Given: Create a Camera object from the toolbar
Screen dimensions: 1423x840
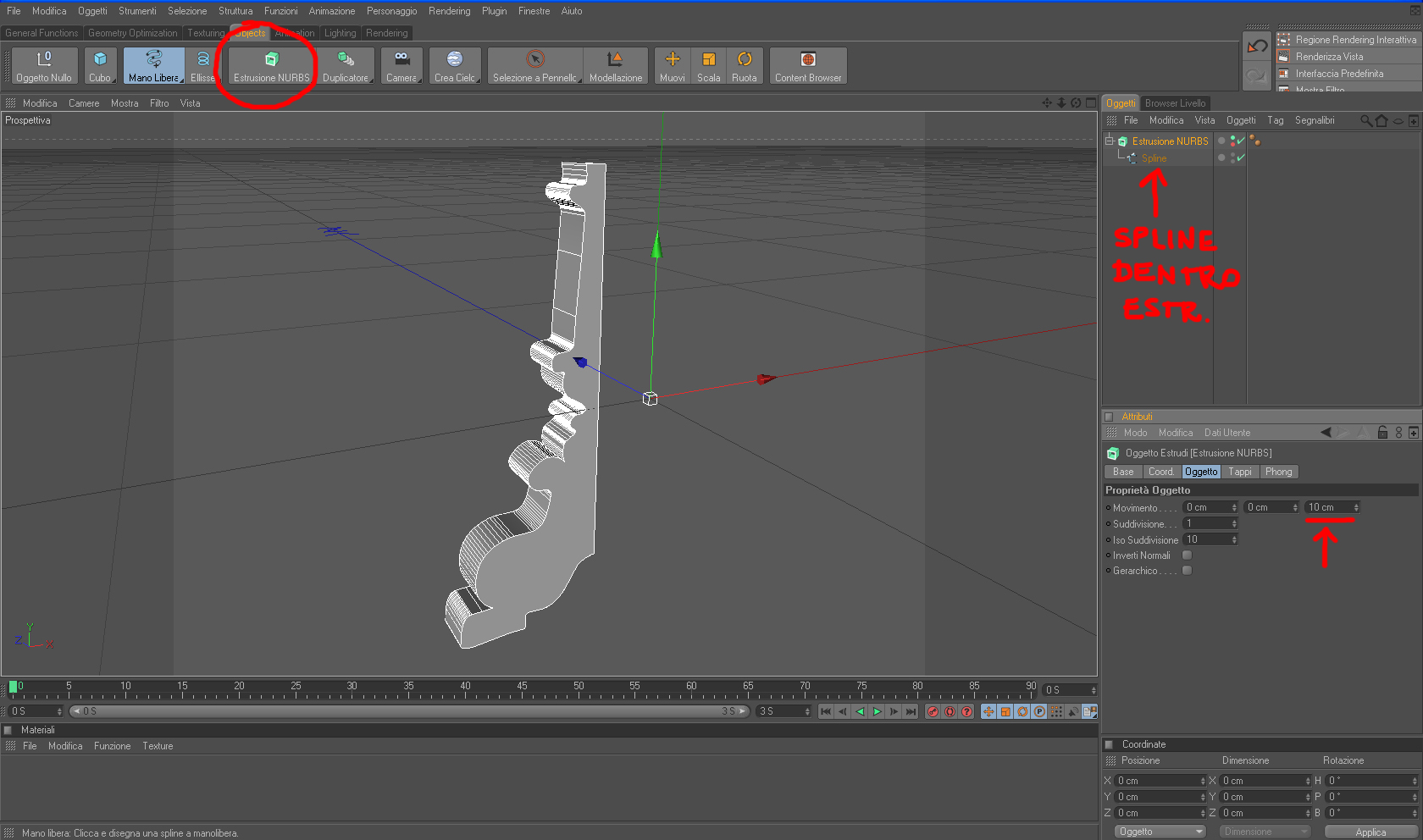Looking at the screenshot, I should (x=401, y=65).
